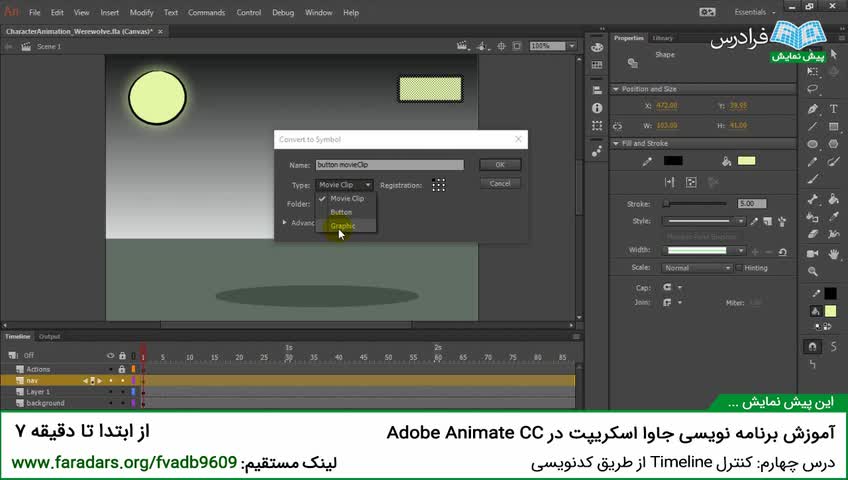Click Cancel in Convert to Symbol

pos(500,183)
